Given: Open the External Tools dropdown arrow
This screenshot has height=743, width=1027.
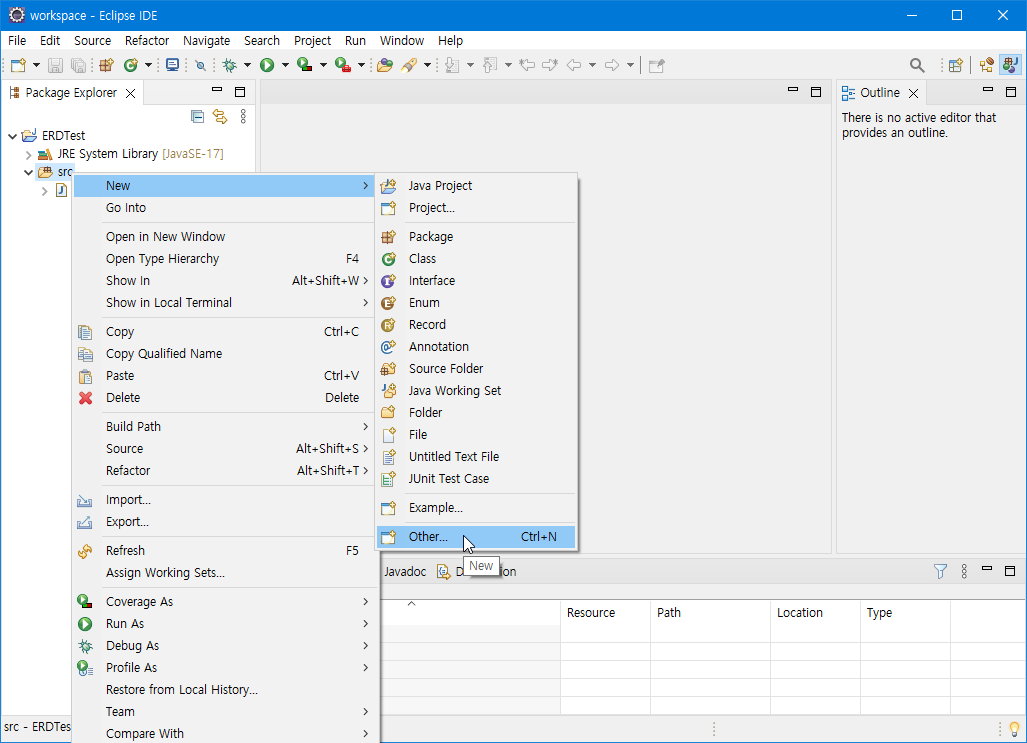Looking at the screenshot, I should (361, 65).
